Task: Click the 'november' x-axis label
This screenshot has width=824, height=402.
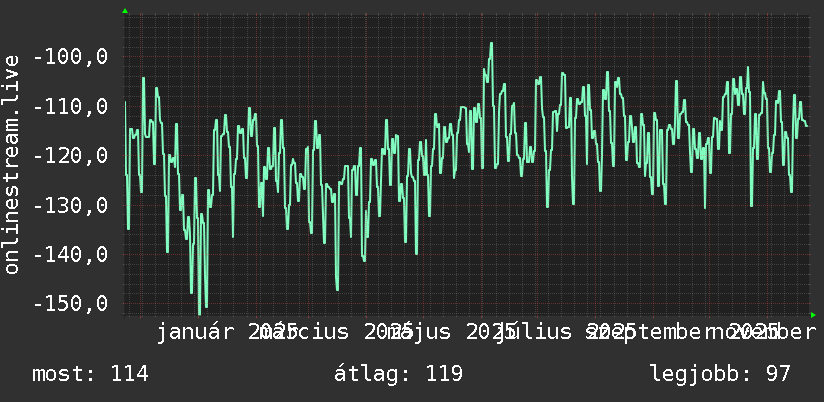Action: tap(762, 332)
